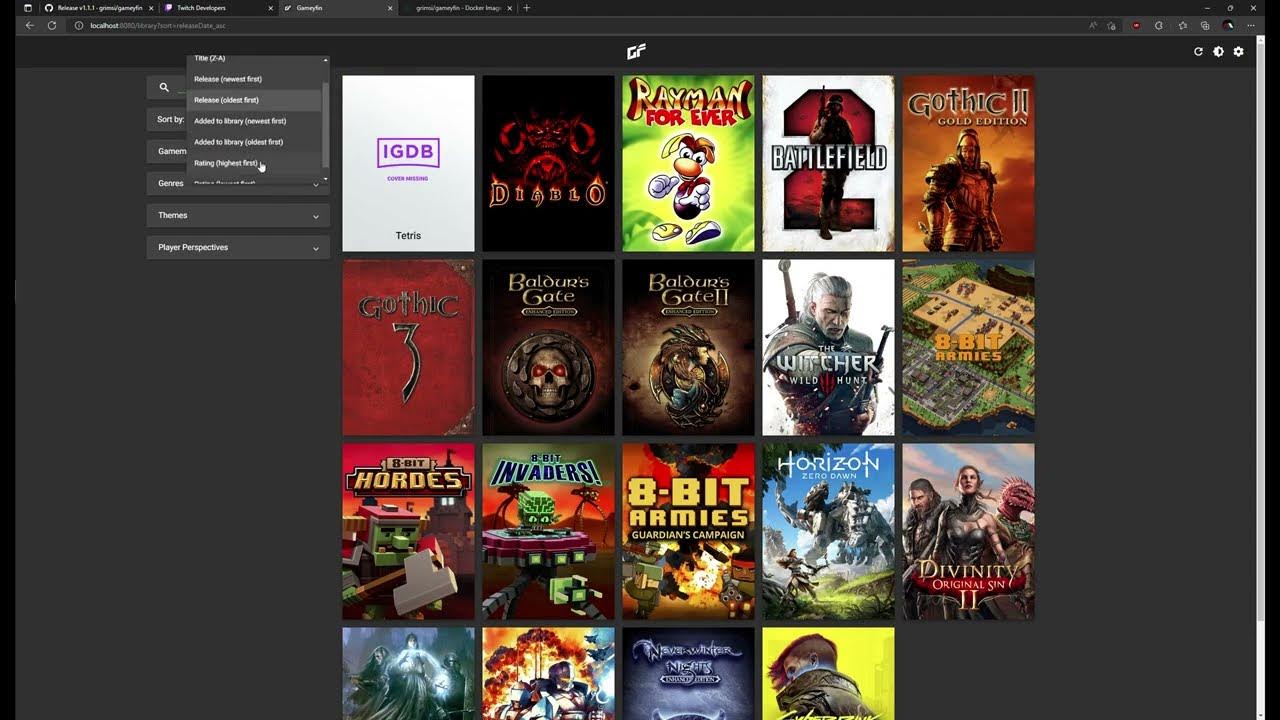The image size is (1280, 720).
Task: Open the Battlefield 2 cover
Action: pyautogui.click(x=828, y=163)
